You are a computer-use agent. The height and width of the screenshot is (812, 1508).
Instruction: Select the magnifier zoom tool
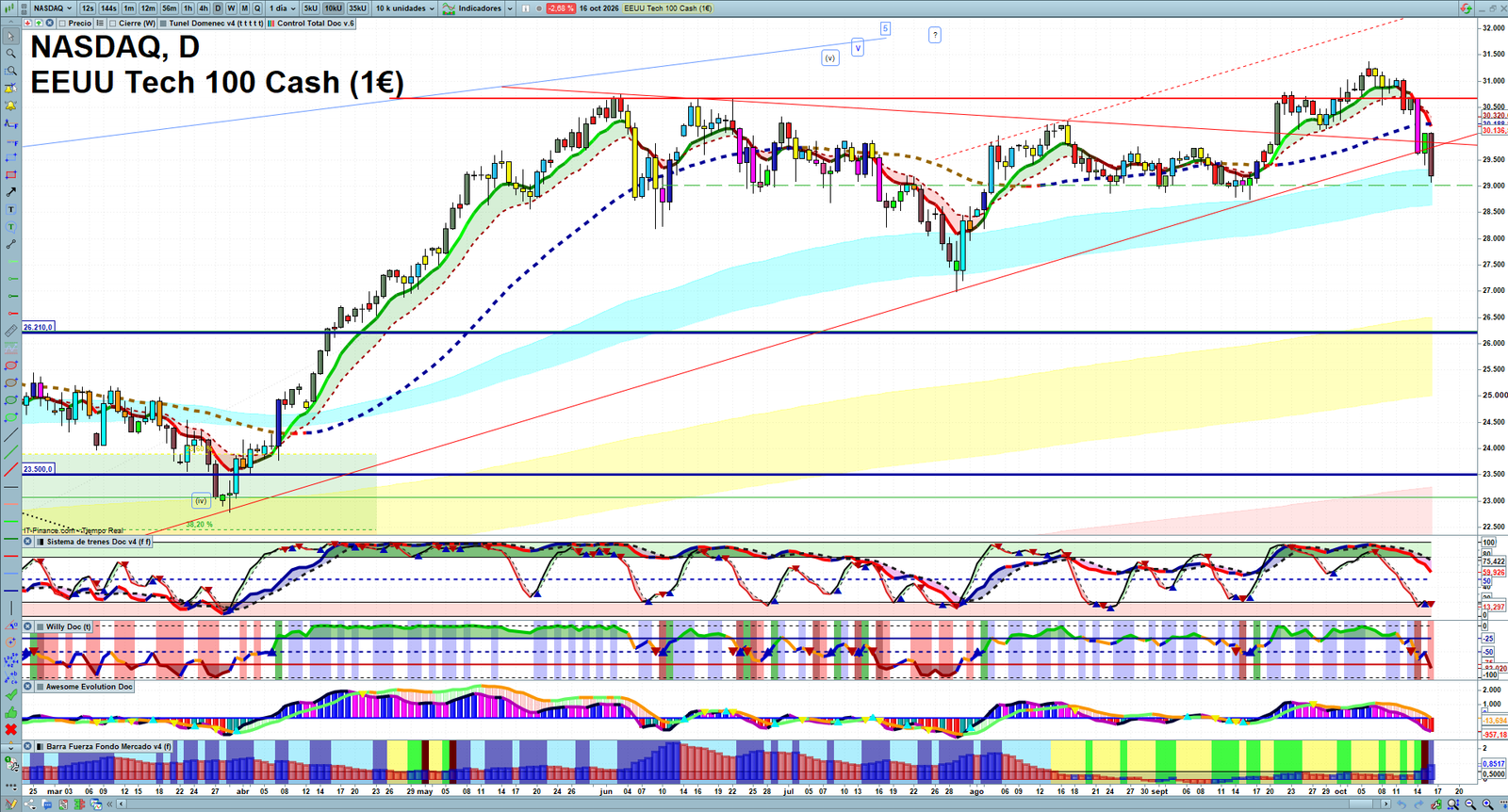click(10, 54)
